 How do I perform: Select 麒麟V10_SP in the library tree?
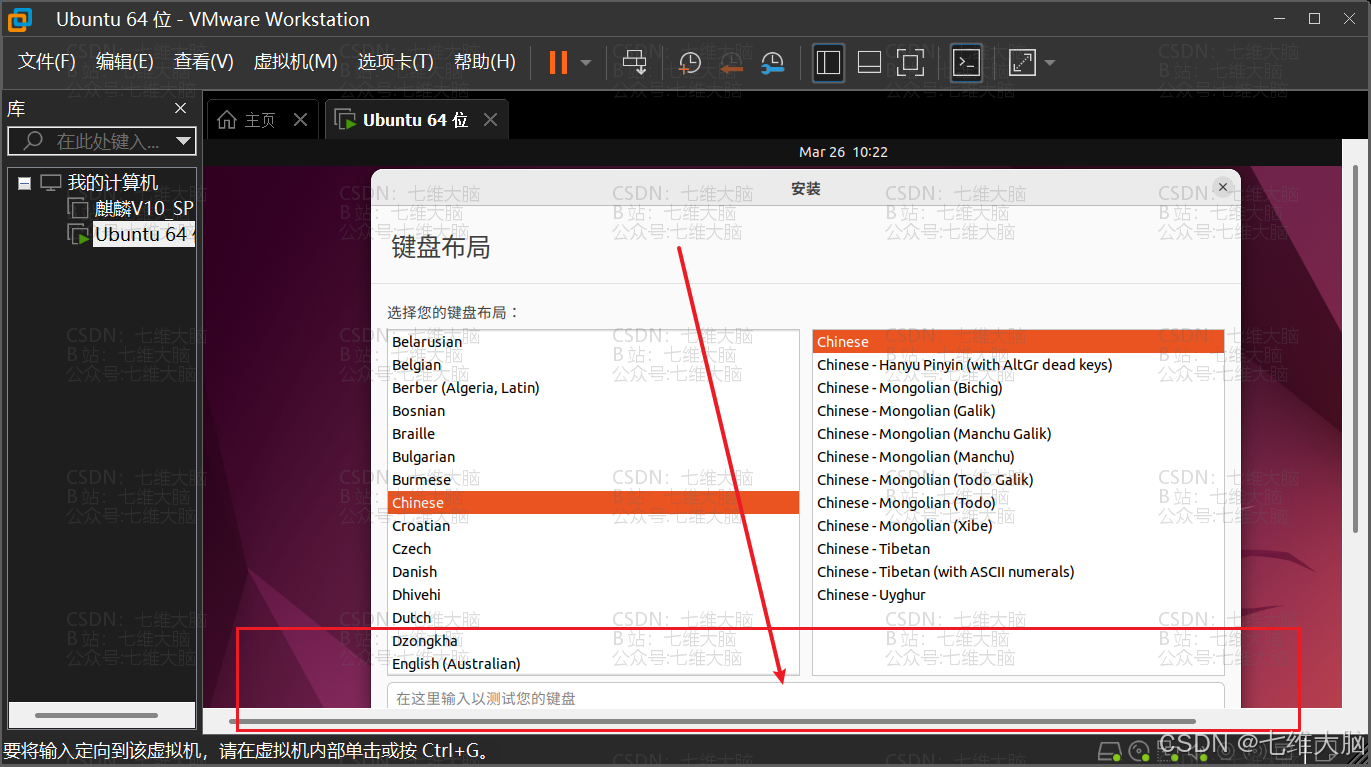point(144,208)
